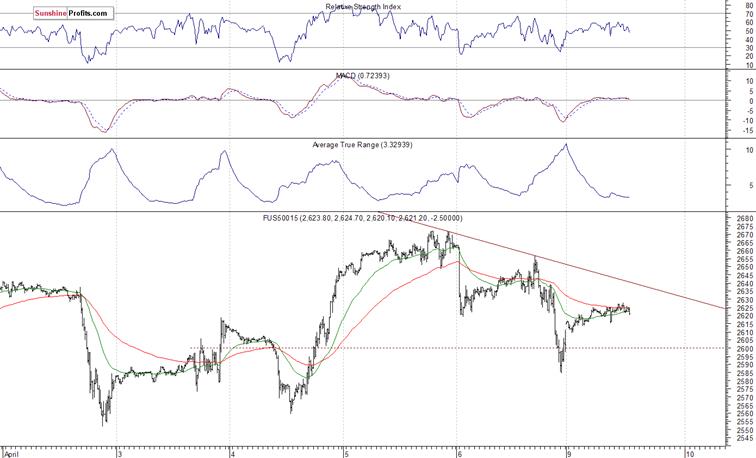Click date label 4 on time axis
This screenshot has height=458, width=756.
click(x=233, y=454)
